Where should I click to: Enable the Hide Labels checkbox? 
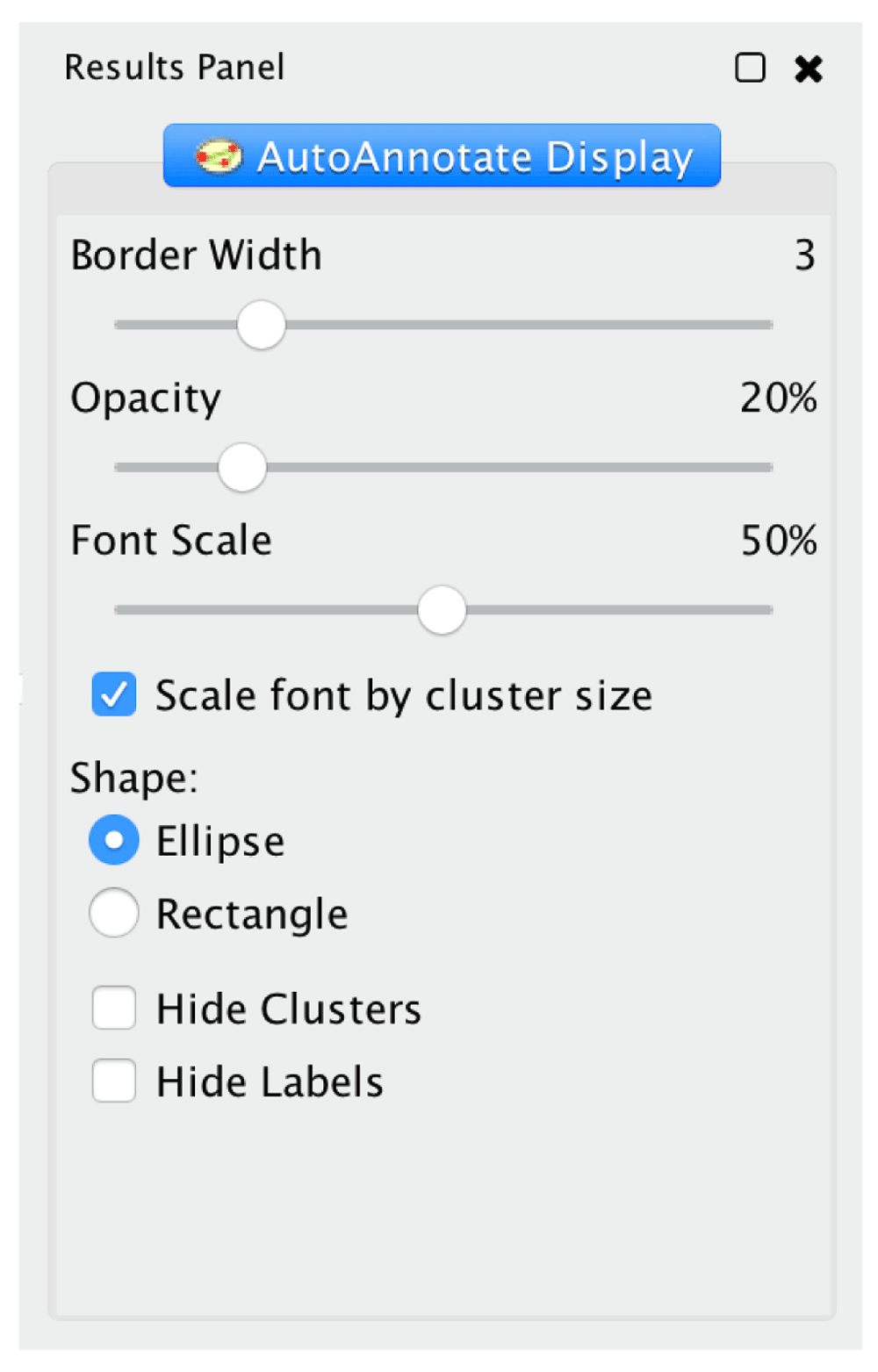(114, 1081)
